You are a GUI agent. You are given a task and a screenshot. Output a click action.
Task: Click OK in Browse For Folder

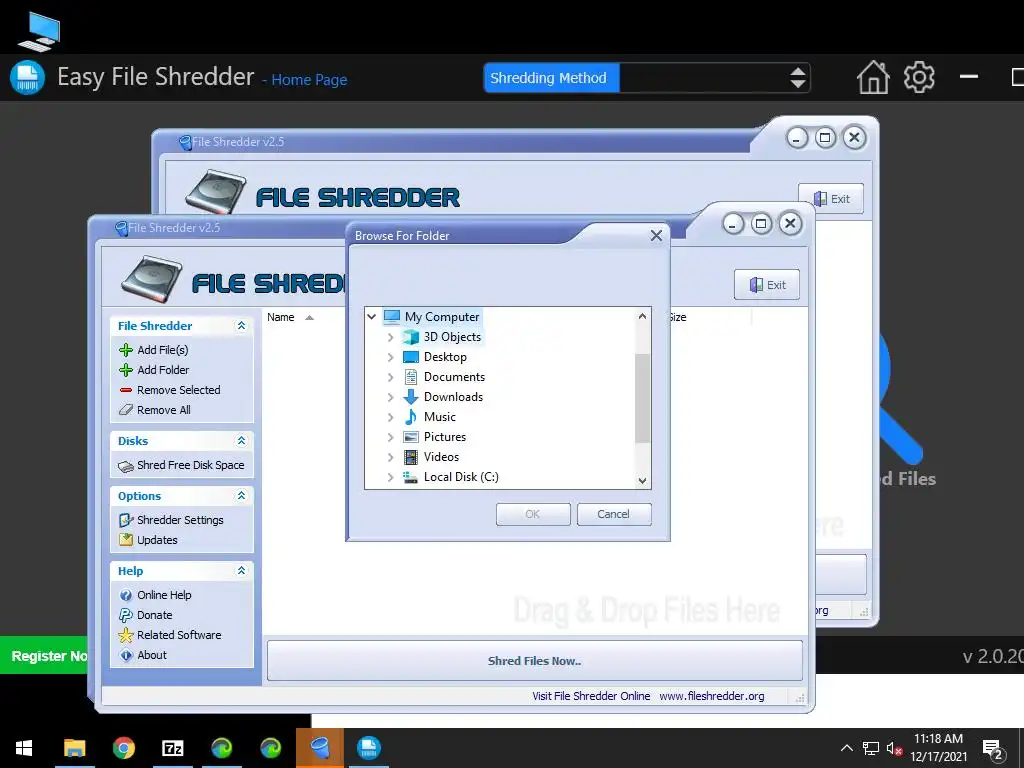click(533, 514)
